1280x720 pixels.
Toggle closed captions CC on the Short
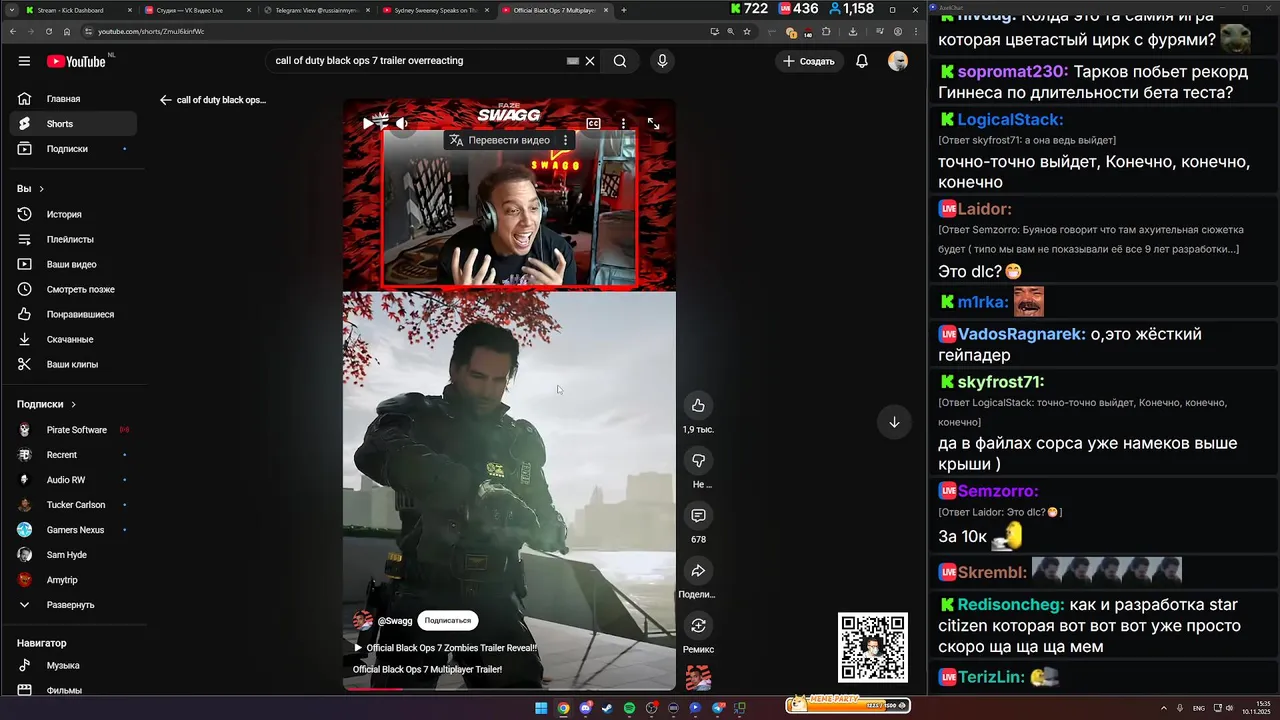[x=593, y=124]
